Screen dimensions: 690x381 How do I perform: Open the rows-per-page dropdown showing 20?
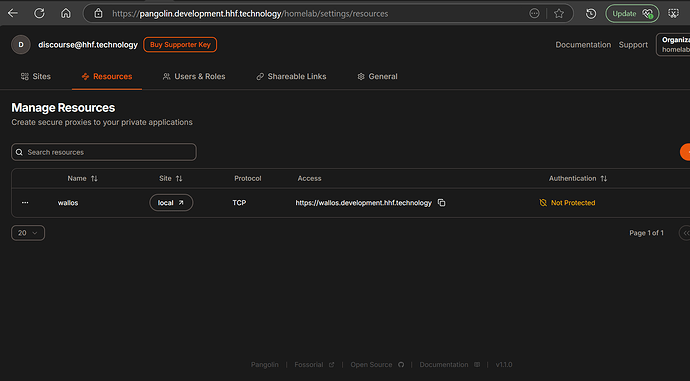coord(28,233)
